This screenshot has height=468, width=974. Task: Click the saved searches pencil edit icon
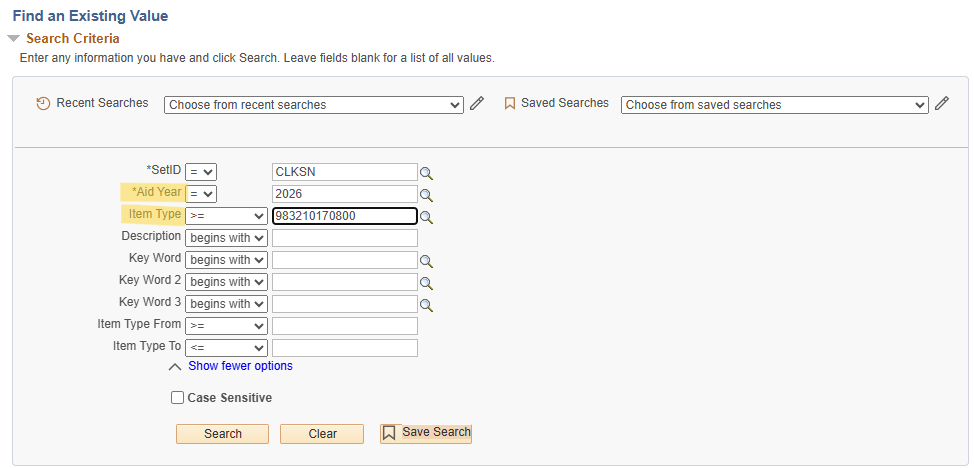pyautogui.click(x=941, y=104)
